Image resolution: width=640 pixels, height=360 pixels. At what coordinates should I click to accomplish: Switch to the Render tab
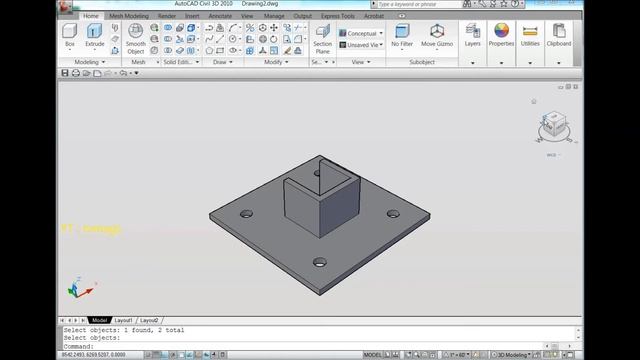pyautogui.click(x=167, y=16)
